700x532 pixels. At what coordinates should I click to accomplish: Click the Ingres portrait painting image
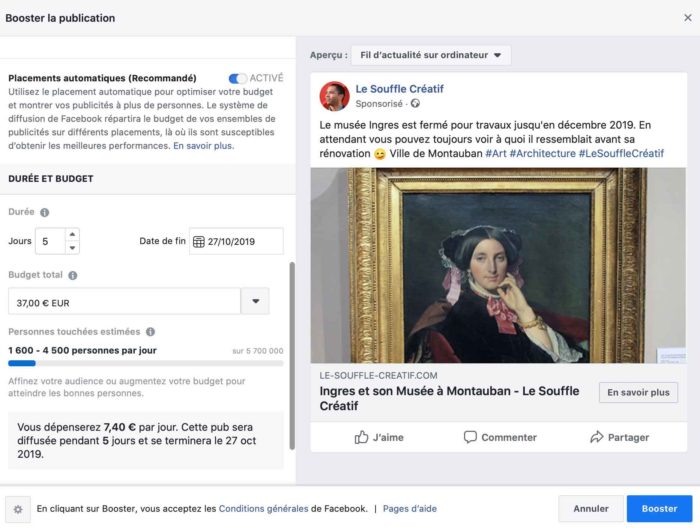[498, 266]
